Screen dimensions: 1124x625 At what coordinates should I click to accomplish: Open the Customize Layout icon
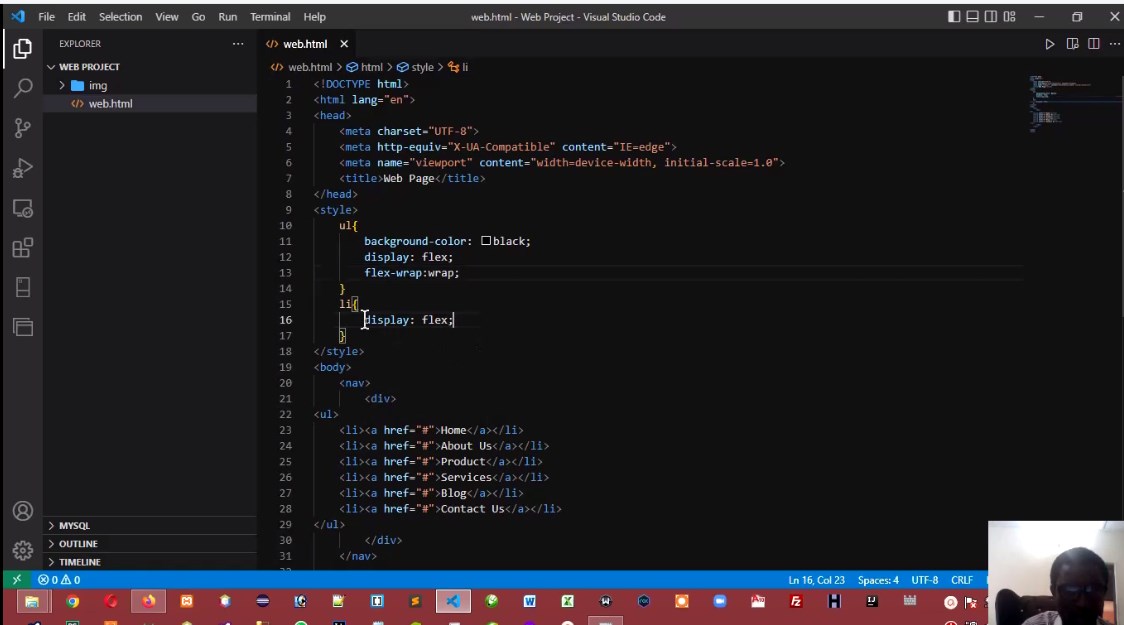click(1009, 16)
